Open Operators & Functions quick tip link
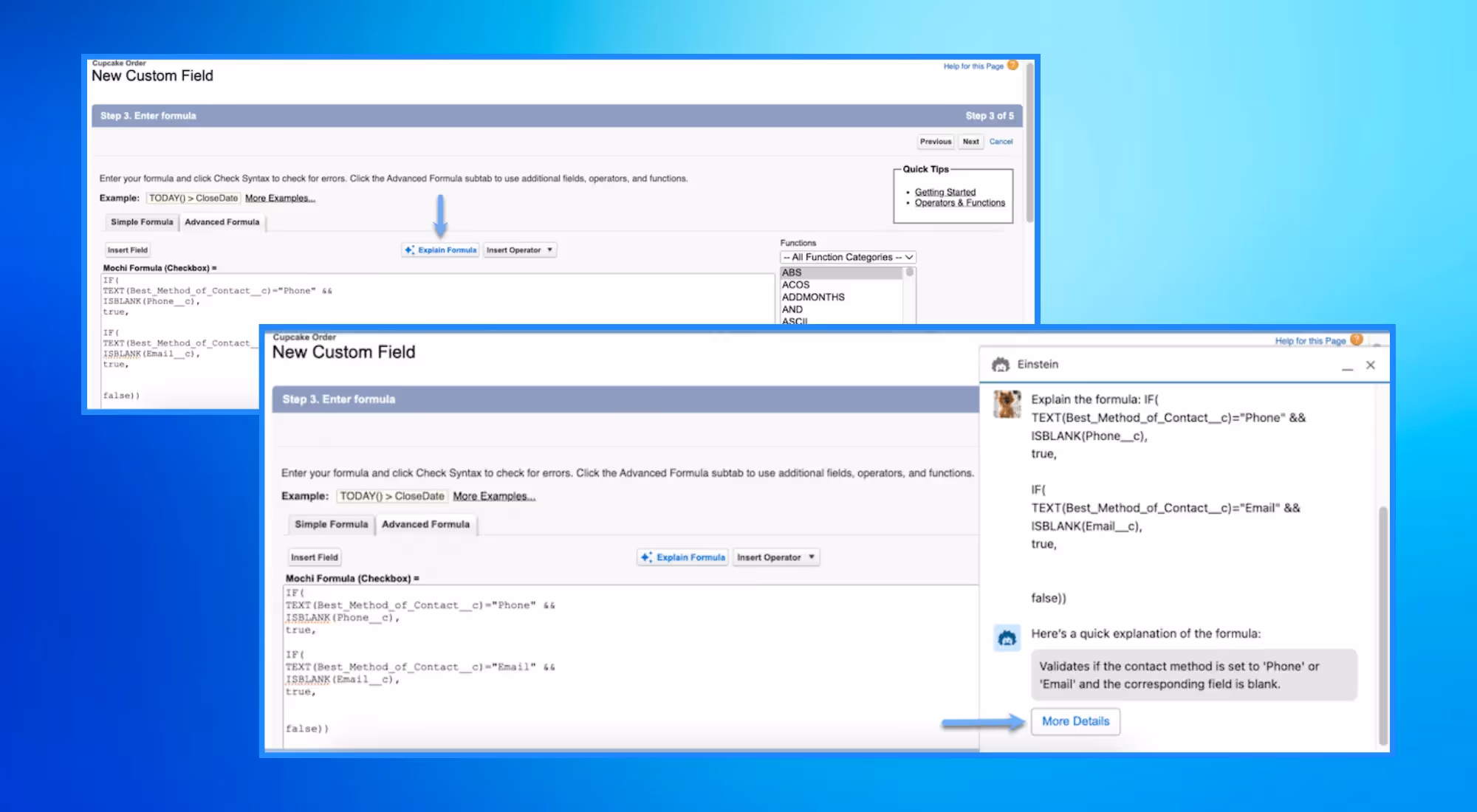This screenshot has width=1477, height=812. (x=959, y=203)
